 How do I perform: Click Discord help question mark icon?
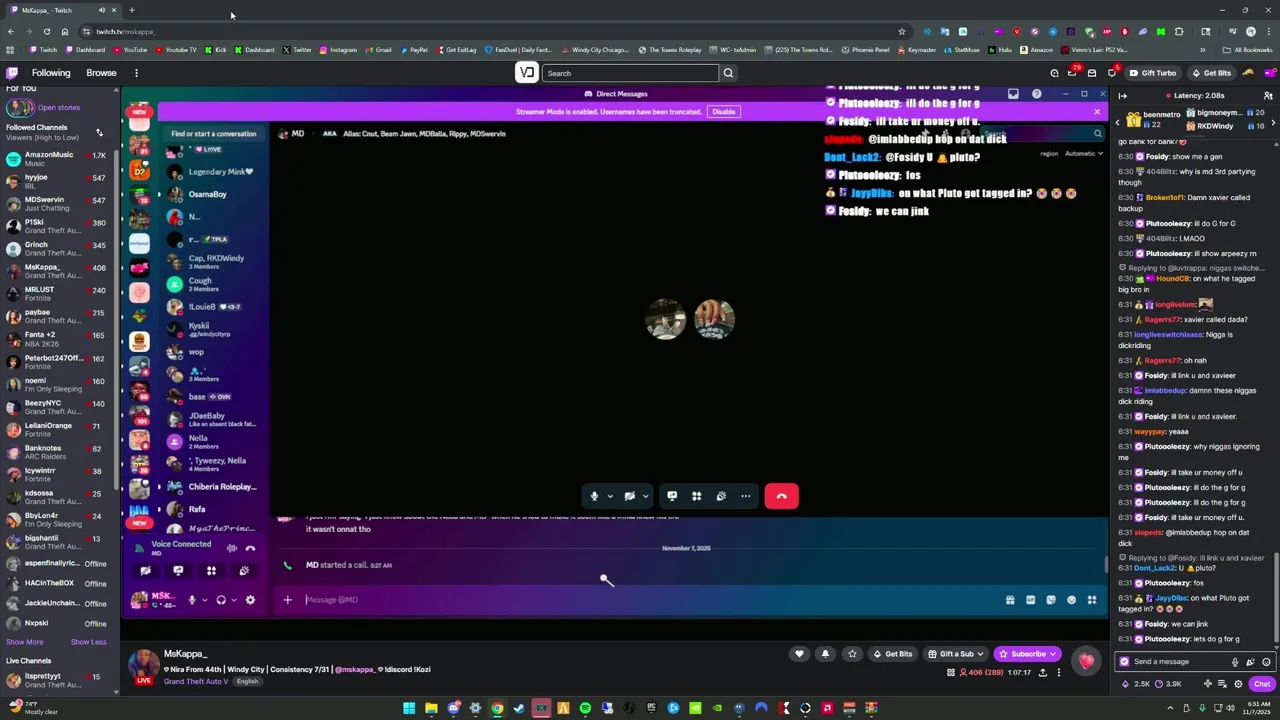point(1036,94)
